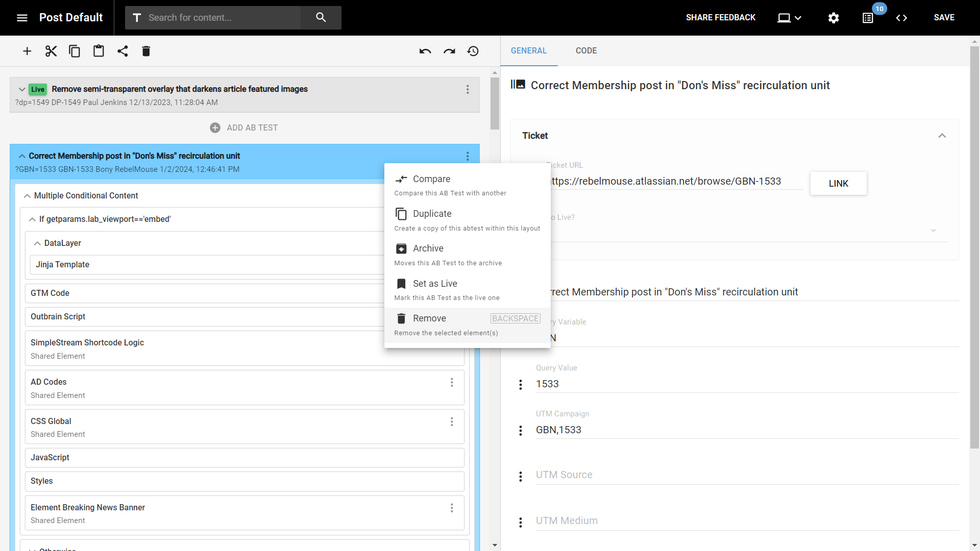
Task: Collapse the Multiple Conditional Content node
Action: pyautogui.click(x=27, y=196)
